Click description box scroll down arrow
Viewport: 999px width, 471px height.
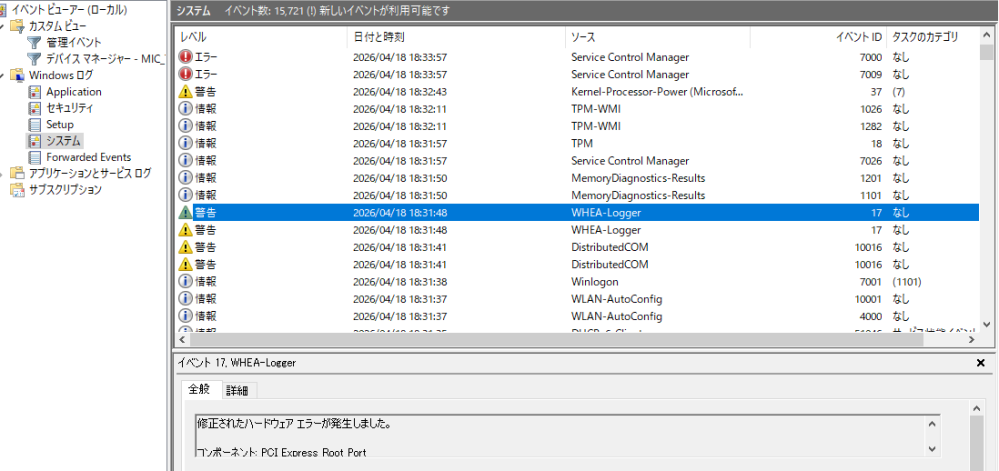click(x=932, y=449)
